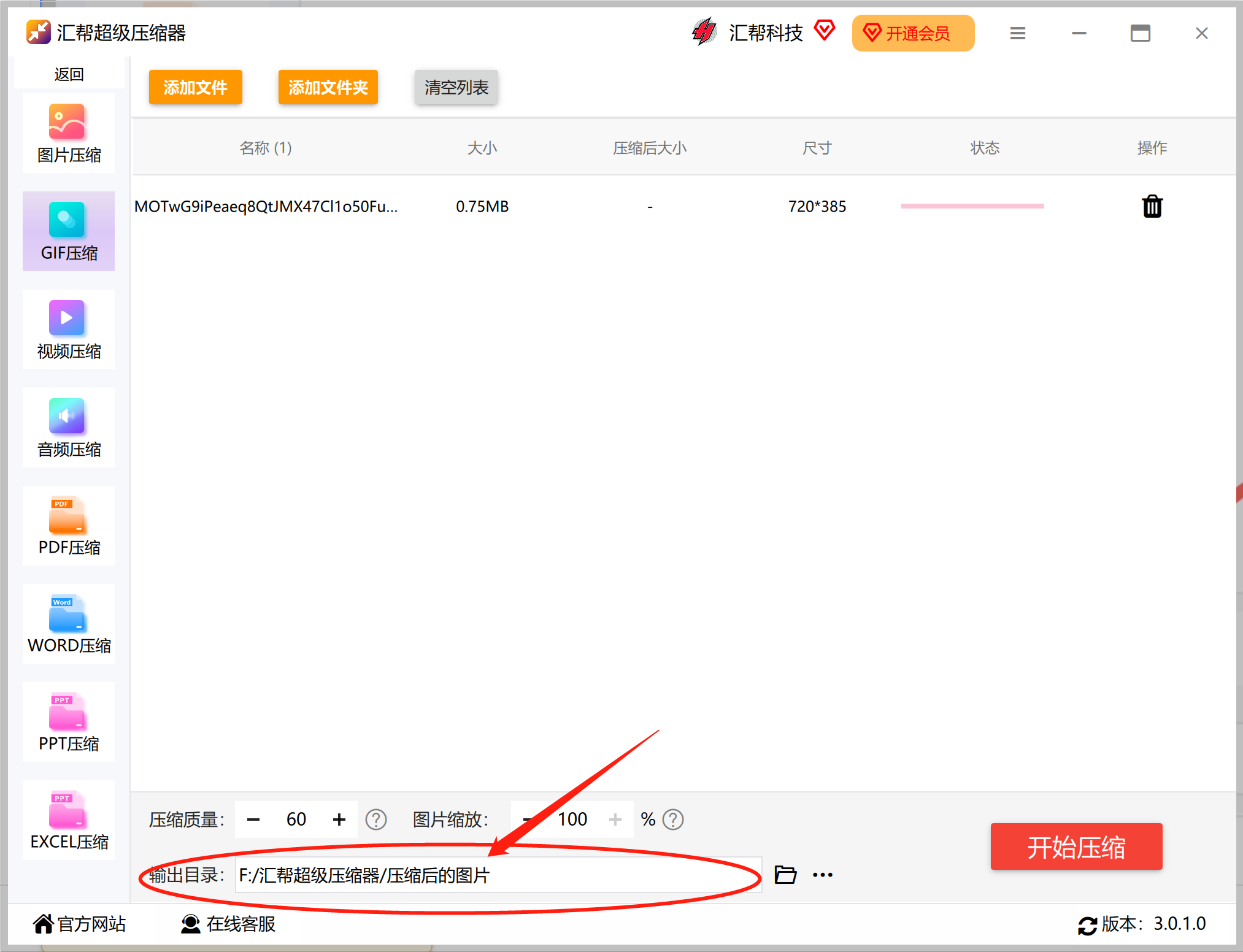Click the 状态 column header

(985, 148)
